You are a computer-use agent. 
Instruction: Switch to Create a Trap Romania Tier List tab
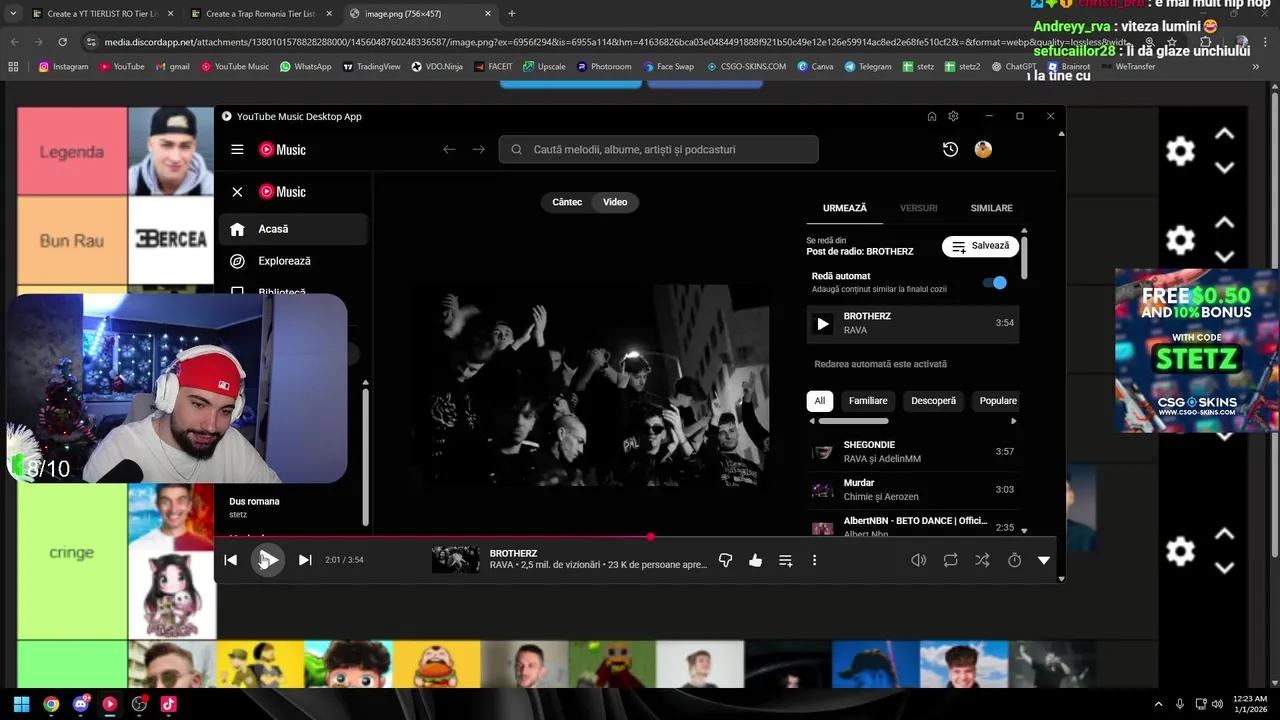(x=259, y=14)
